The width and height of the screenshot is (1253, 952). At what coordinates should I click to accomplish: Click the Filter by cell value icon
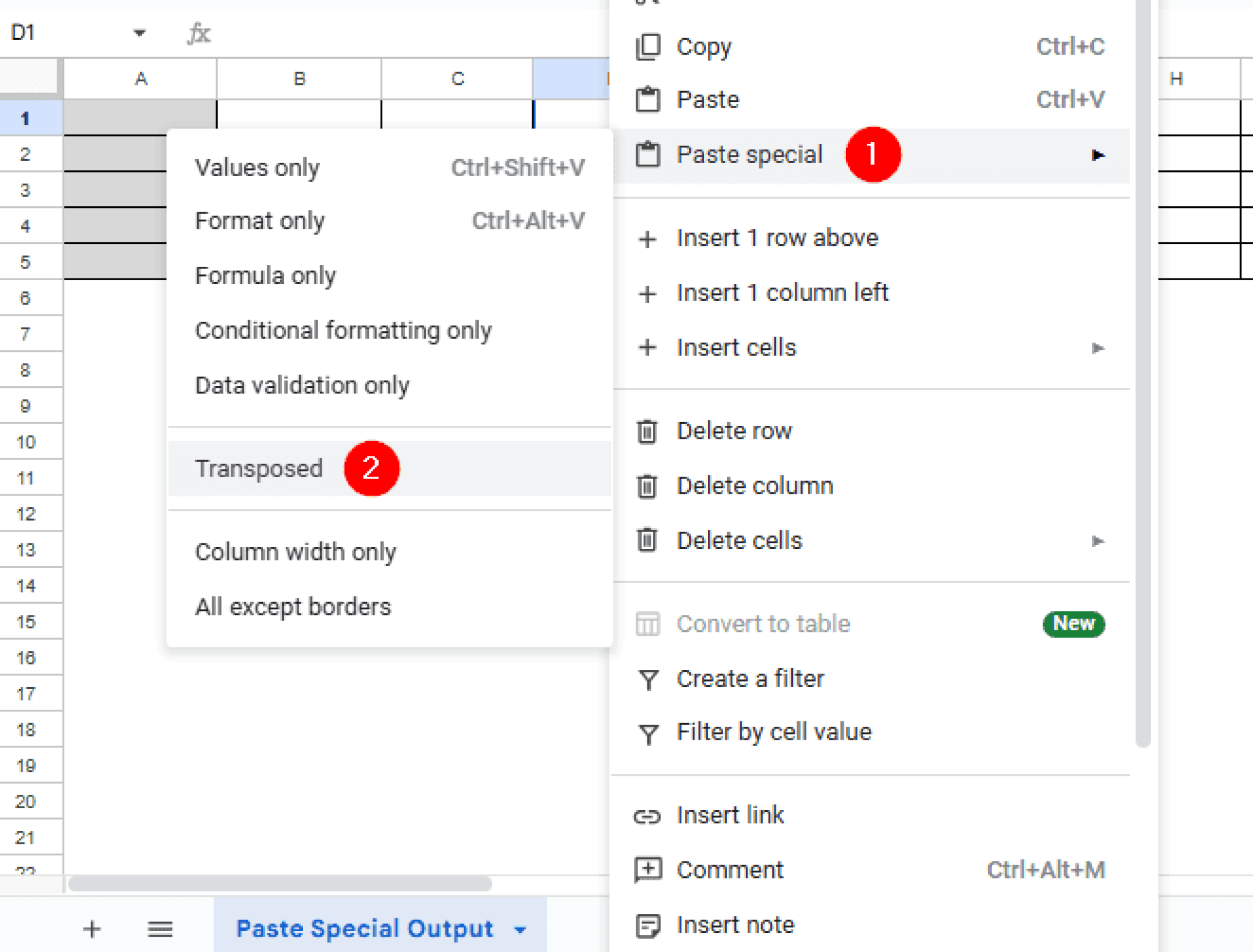click(x=648, y=732)
